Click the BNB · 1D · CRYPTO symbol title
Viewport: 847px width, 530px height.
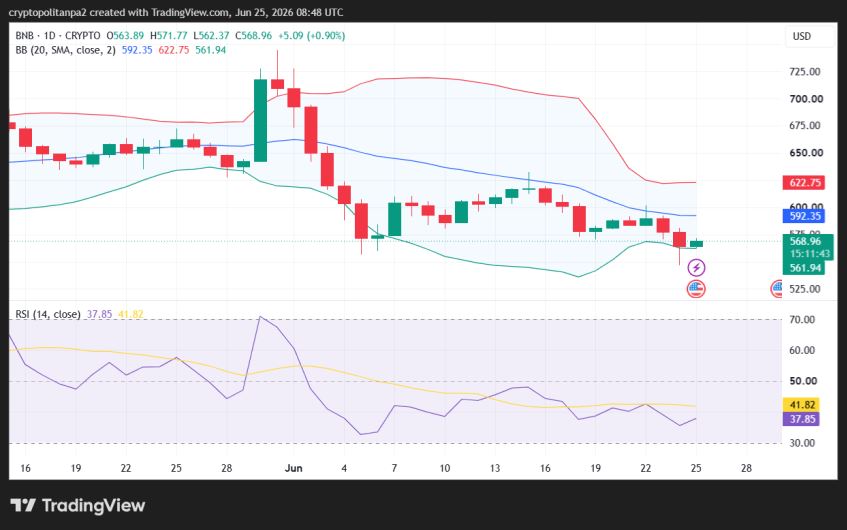click(58, 36)
